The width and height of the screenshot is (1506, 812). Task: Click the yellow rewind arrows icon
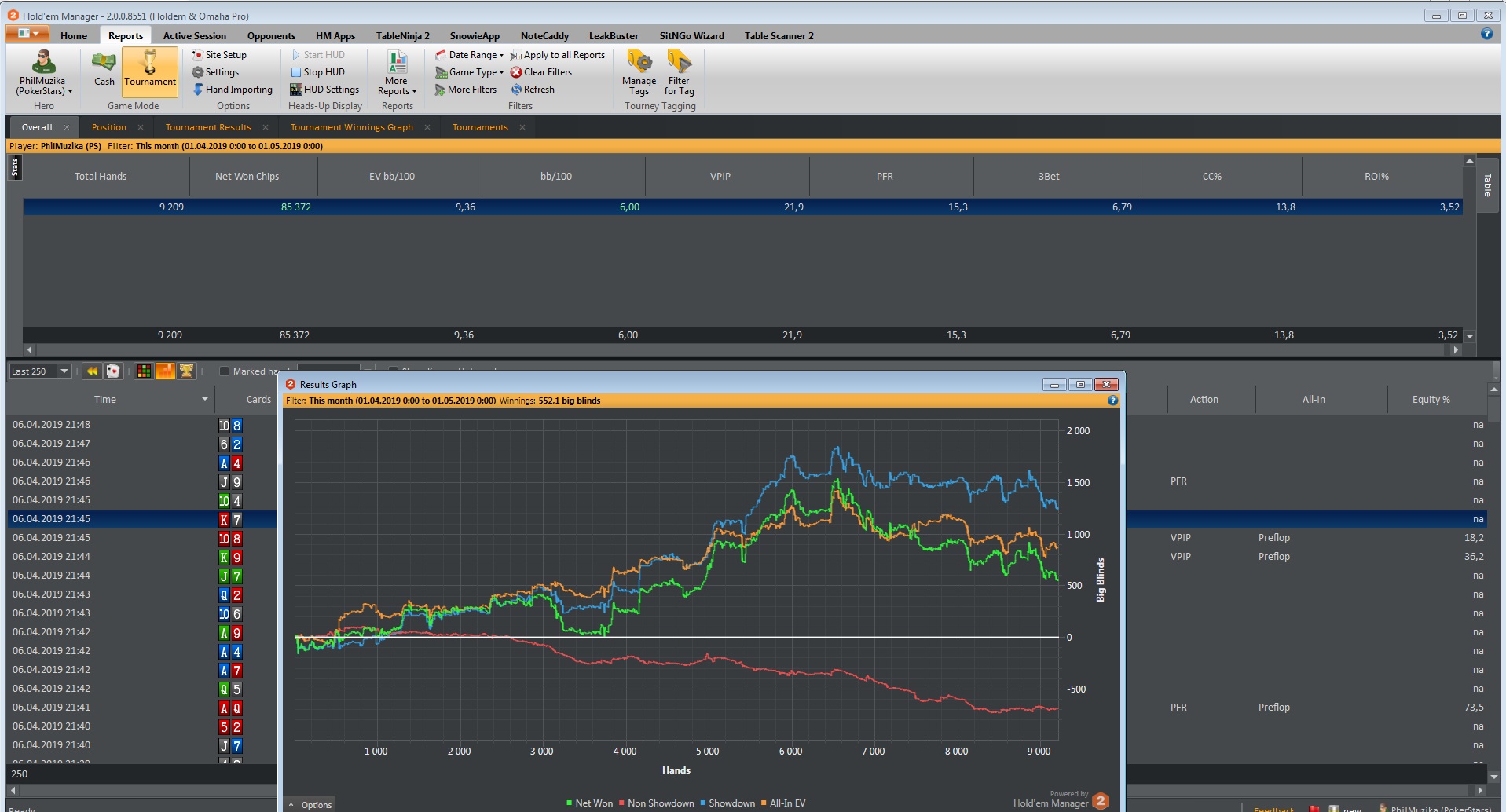coord(92,371)
